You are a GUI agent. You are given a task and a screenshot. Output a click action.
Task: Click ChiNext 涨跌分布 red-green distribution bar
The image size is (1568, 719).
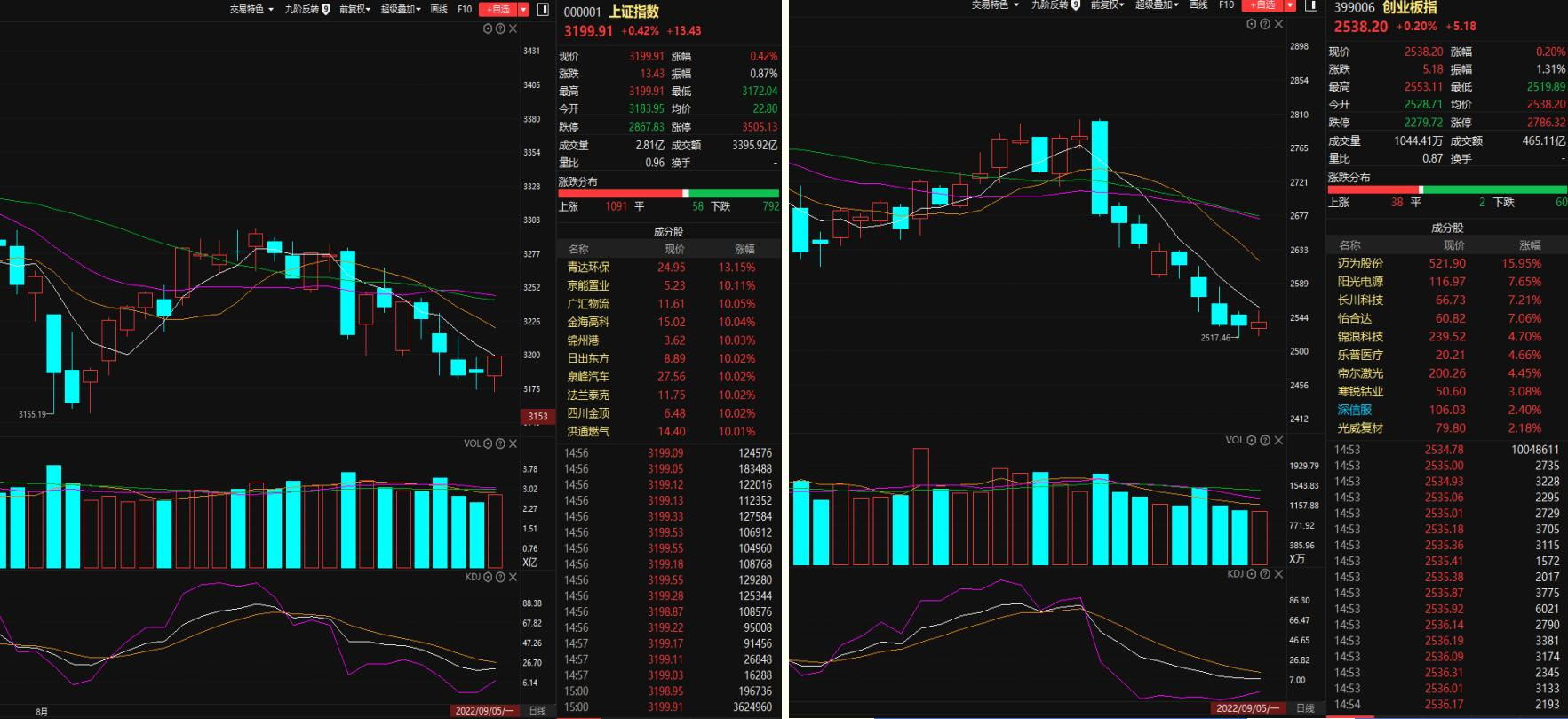[x=1447, y=189]
